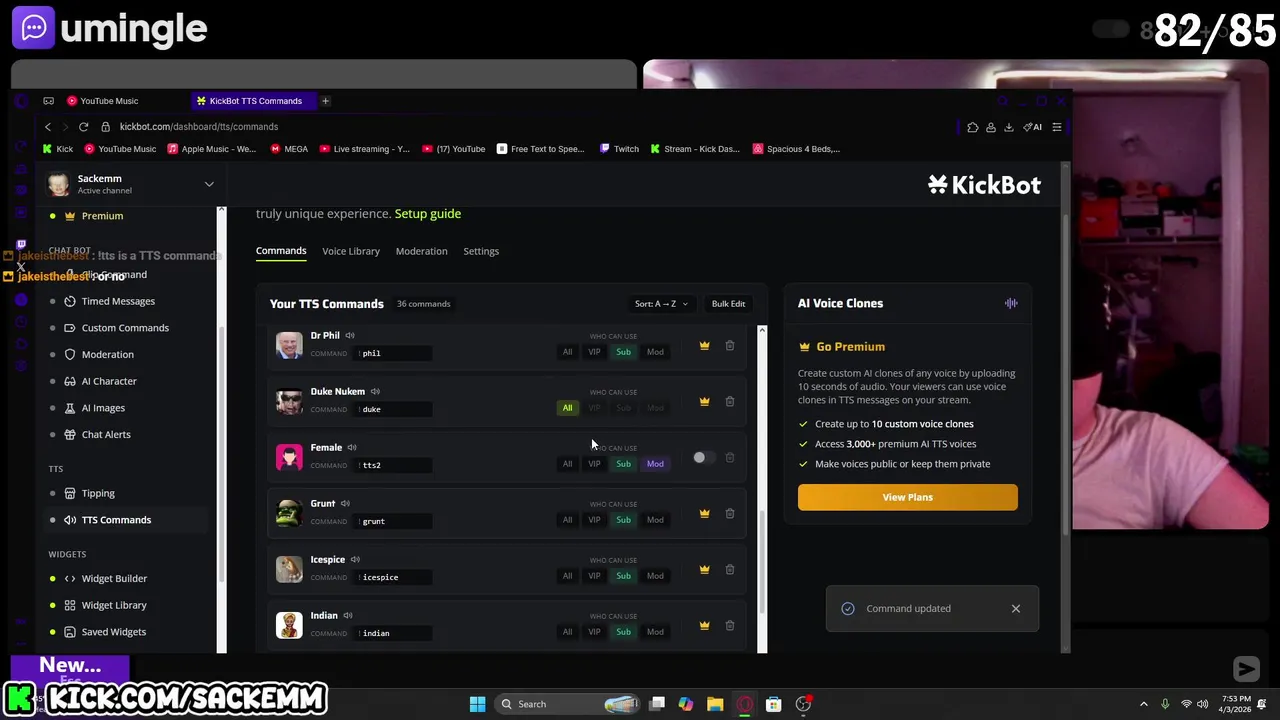The height and width of the screenshot is (720, 1280).
Task: Play the Indian voice preview speaker icon
Action: (x=348, y=616)
